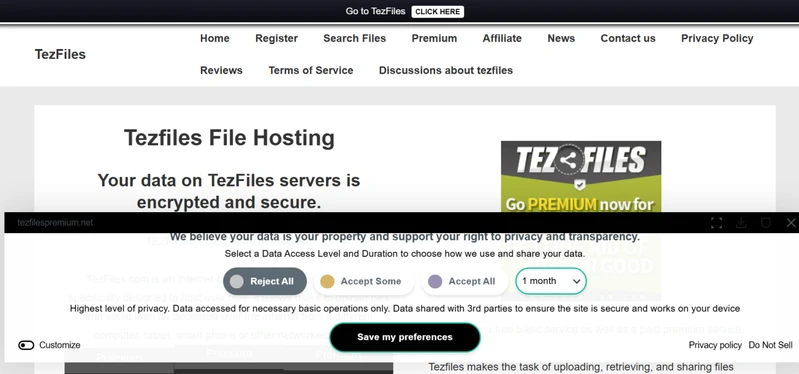Open the Home menu item

point(215,38)
